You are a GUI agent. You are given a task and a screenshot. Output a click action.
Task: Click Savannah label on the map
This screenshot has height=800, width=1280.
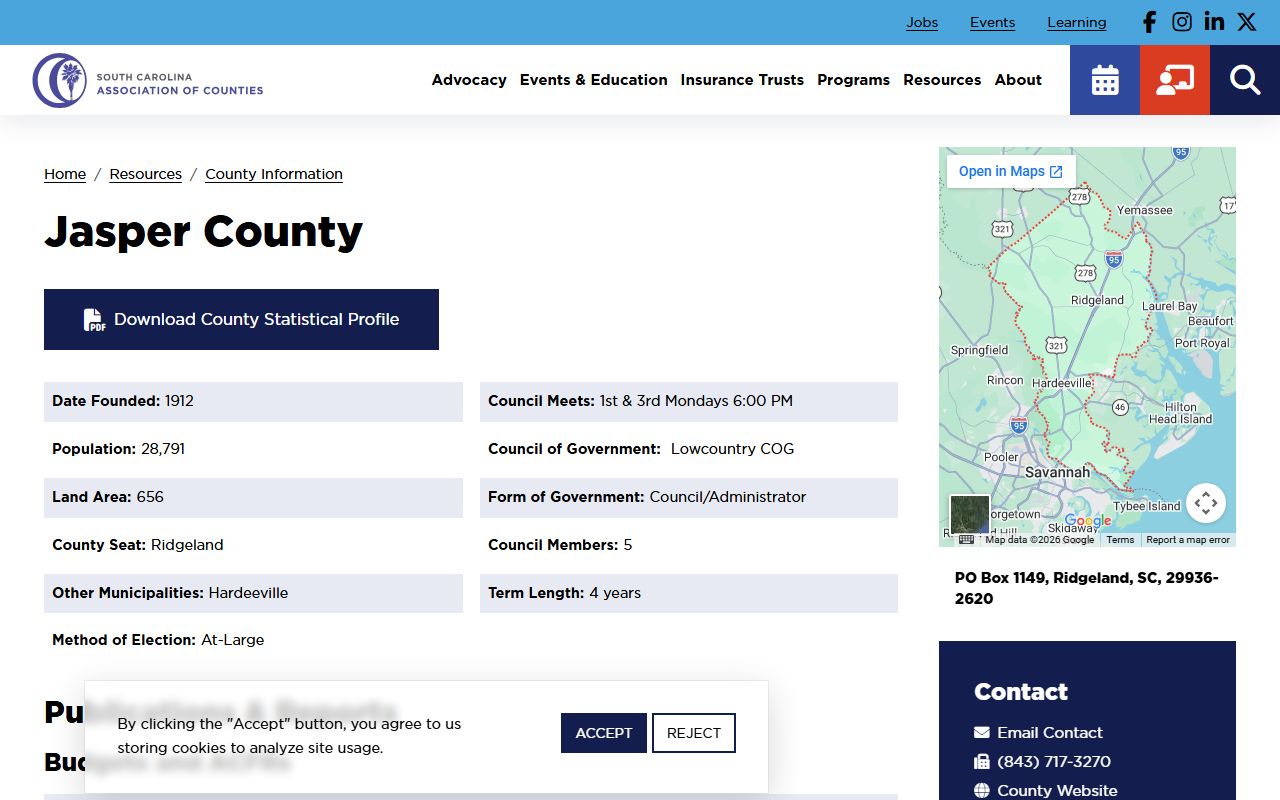coord(1057,471)
